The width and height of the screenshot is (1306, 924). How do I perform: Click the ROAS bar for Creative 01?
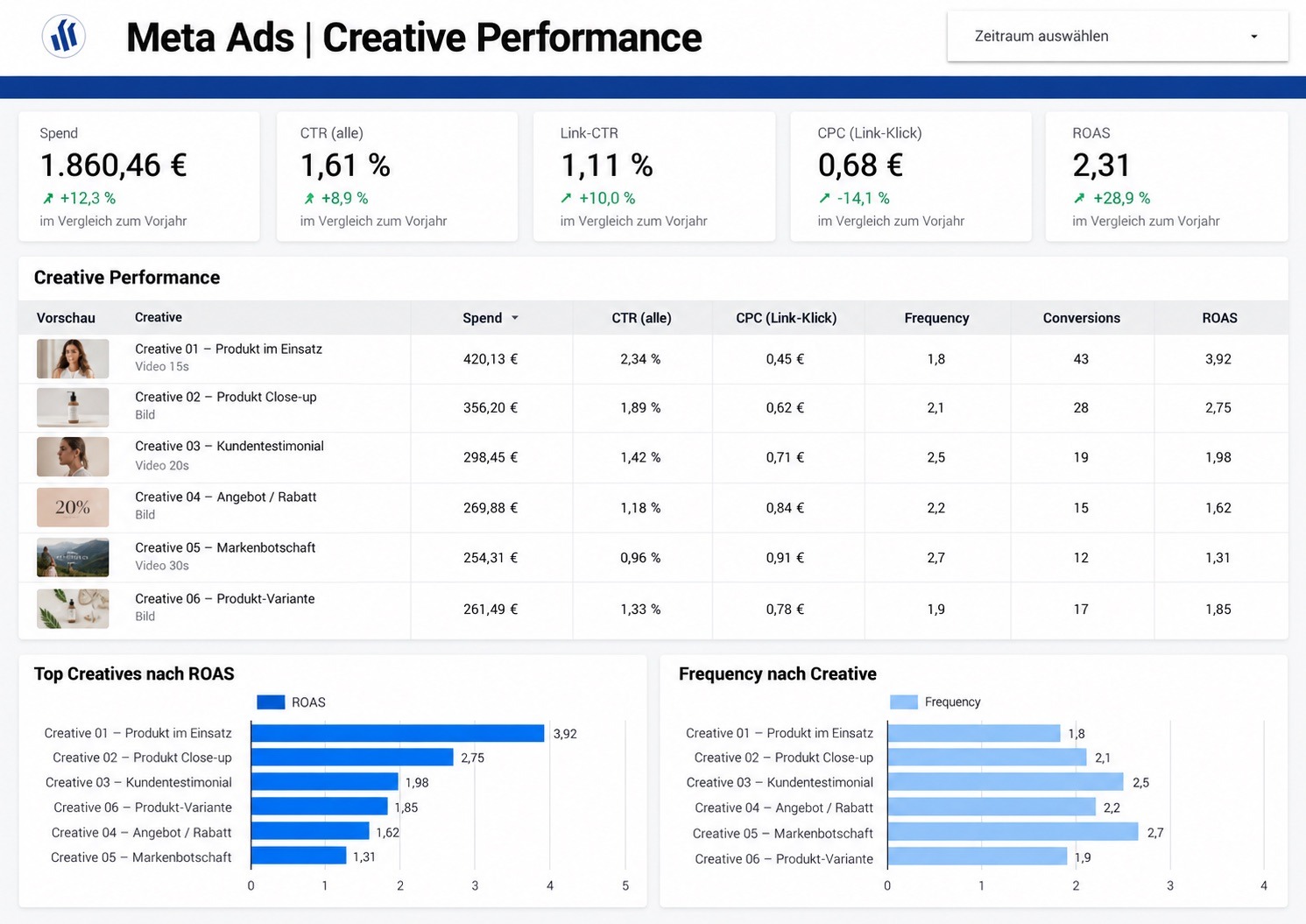click(398, 733)
